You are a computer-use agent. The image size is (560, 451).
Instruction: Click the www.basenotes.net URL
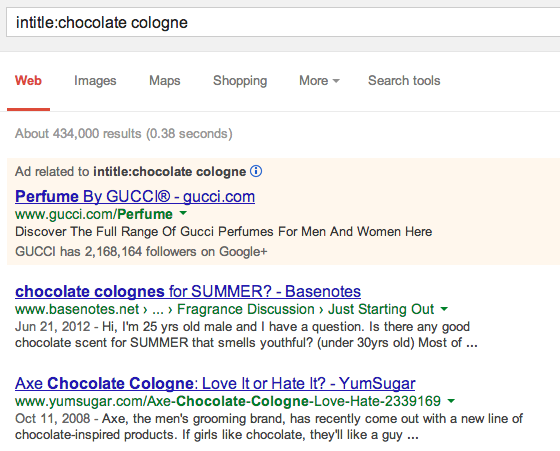(x=77, y=309)
